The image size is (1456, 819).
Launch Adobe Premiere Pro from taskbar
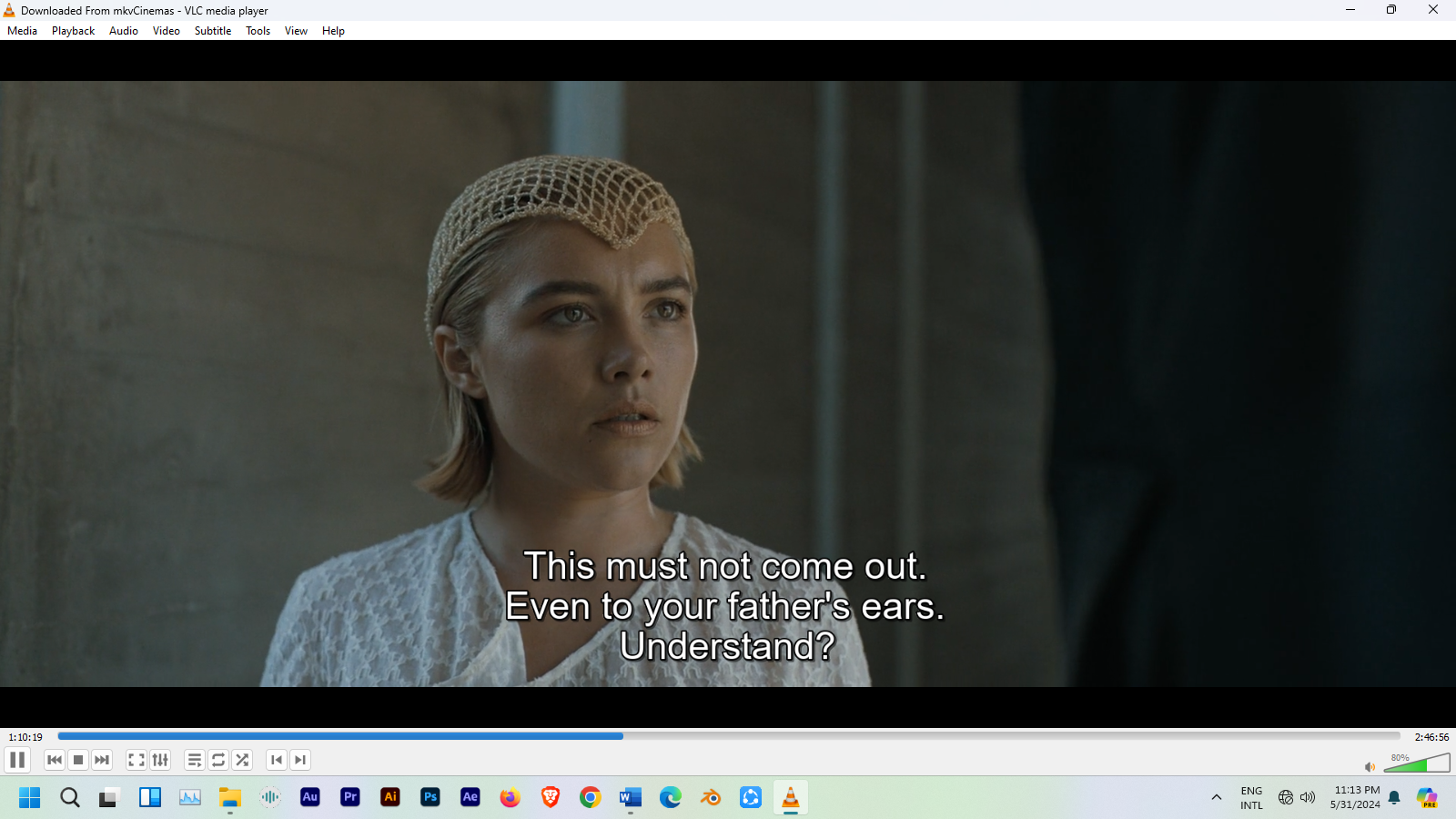coord(350,797)
